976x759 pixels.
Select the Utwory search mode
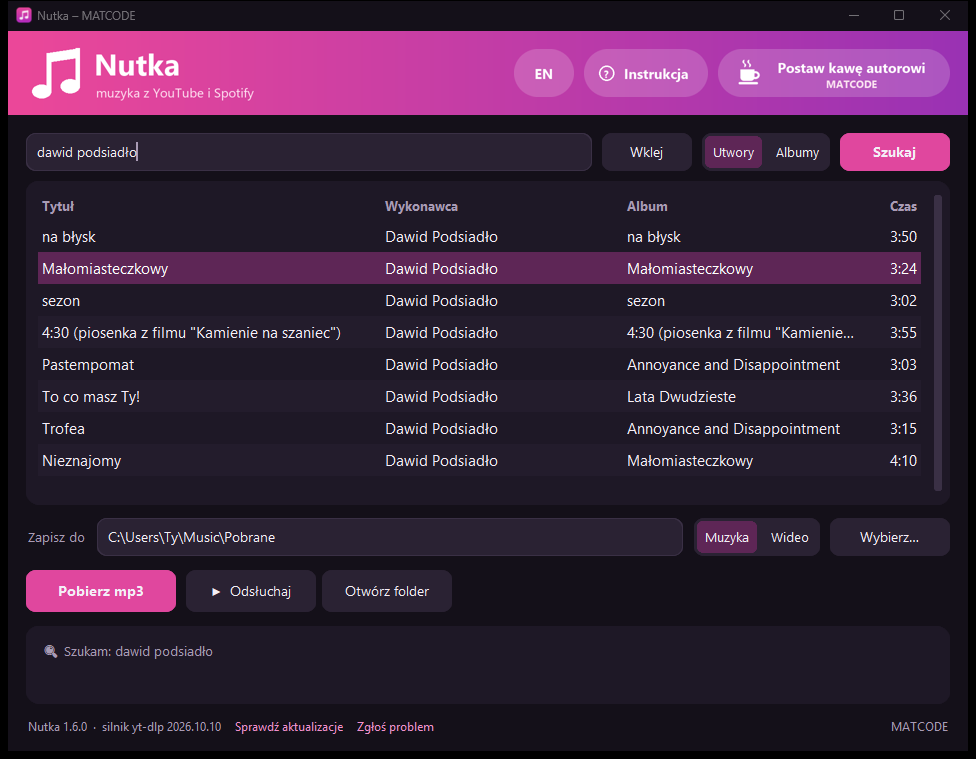tap(733, 152)
